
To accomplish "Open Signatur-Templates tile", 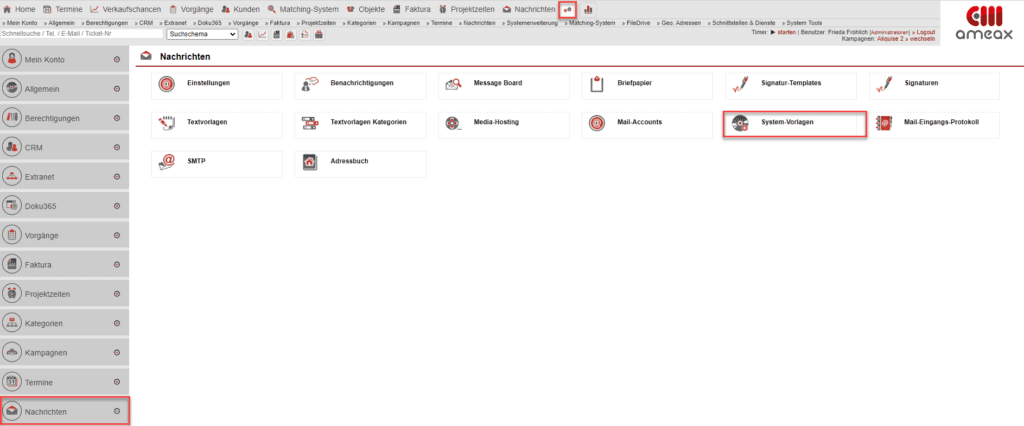I will (794, 85).
